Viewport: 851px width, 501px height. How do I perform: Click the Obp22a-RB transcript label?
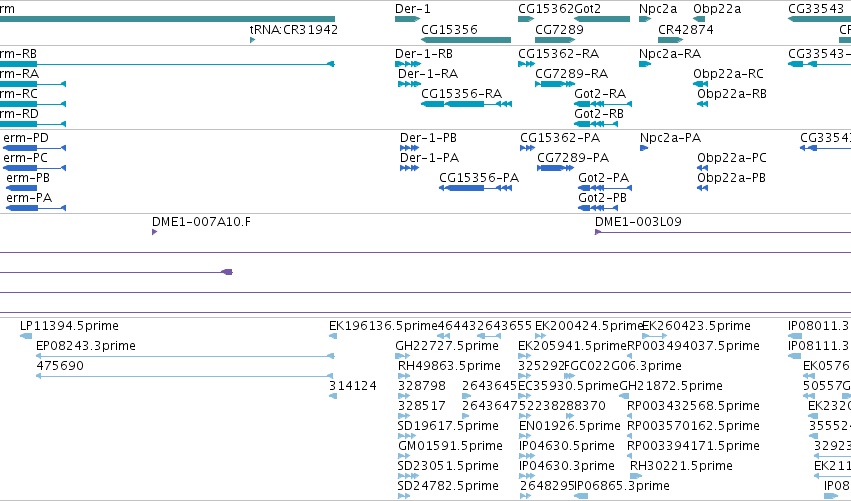(732, 94)
